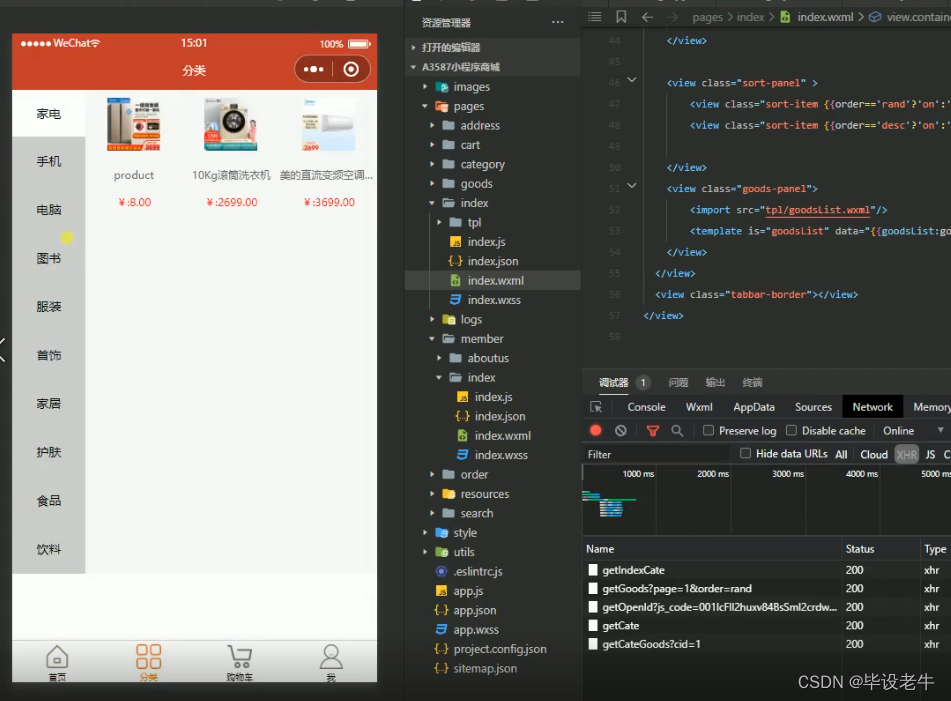Open the 我 profile tab icon
This screenshot has height=701, width=951.
tap(331, 657)
